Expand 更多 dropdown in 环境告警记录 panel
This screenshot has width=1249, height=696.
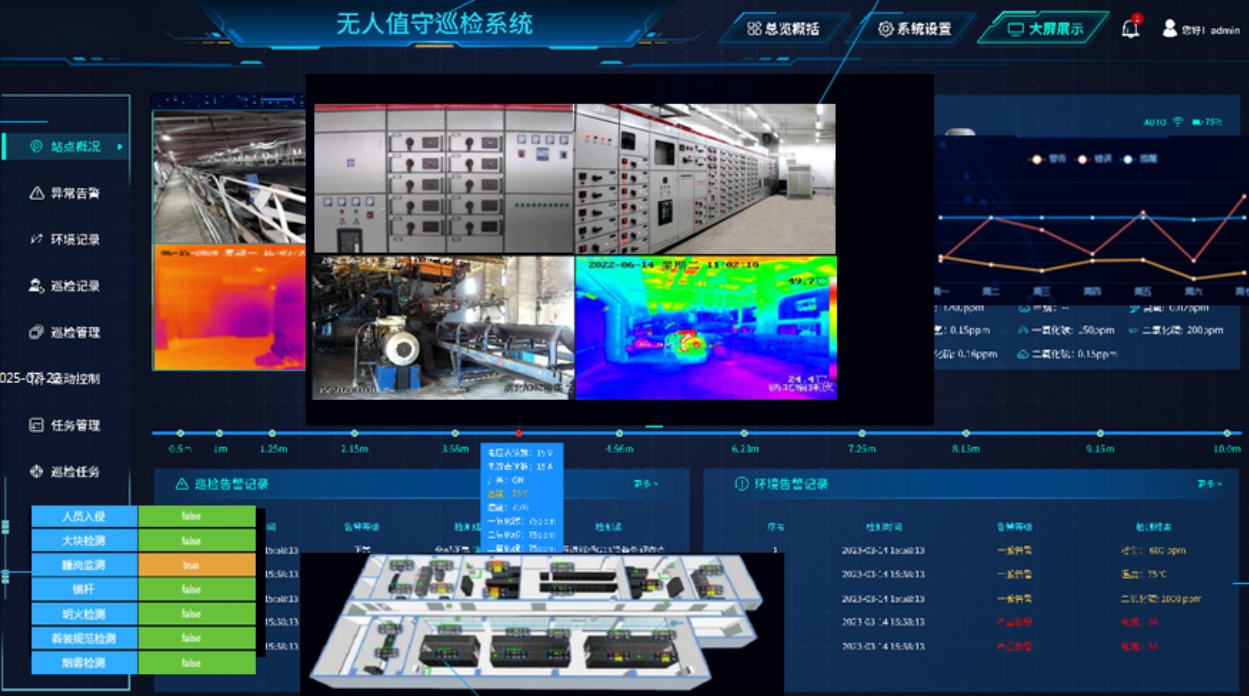click(1208, 484)
